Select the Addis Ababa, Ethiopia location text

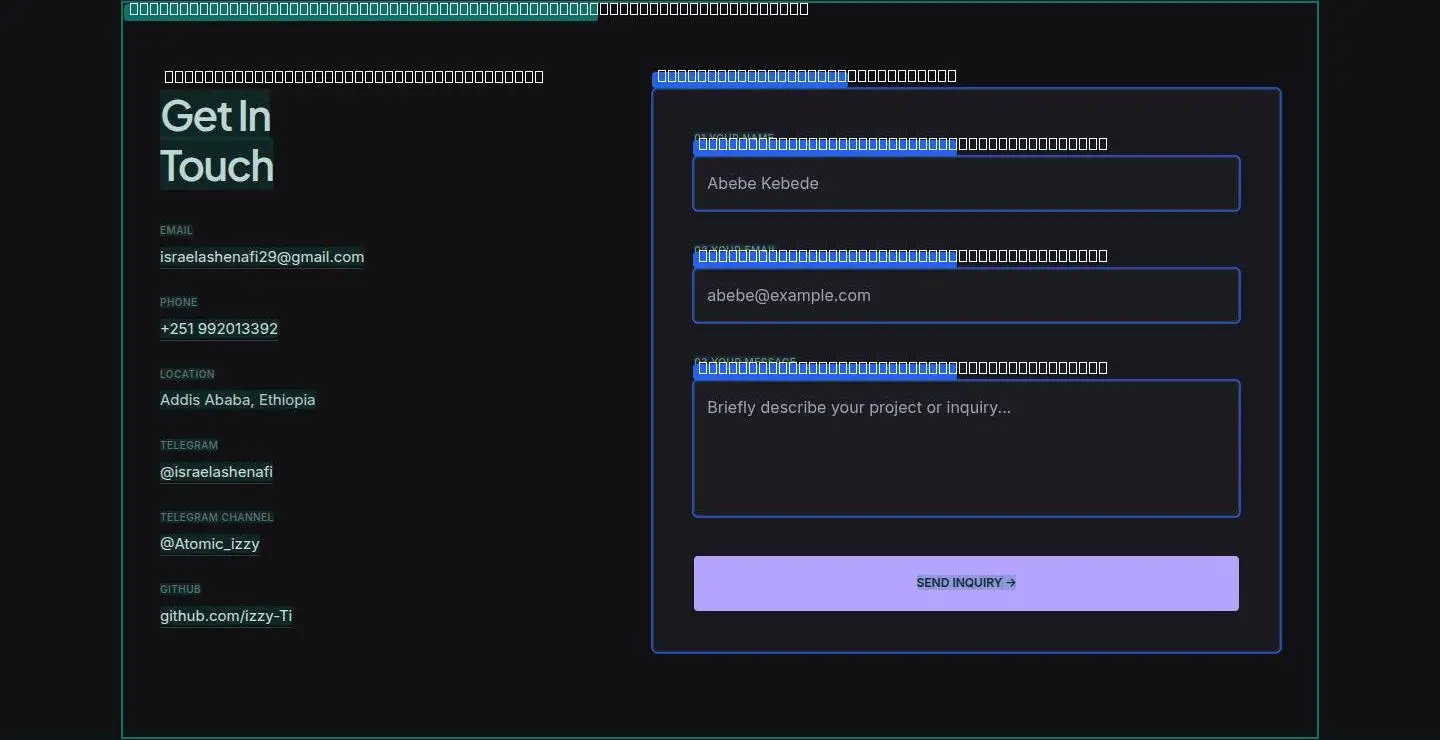[x=238, y=400]
